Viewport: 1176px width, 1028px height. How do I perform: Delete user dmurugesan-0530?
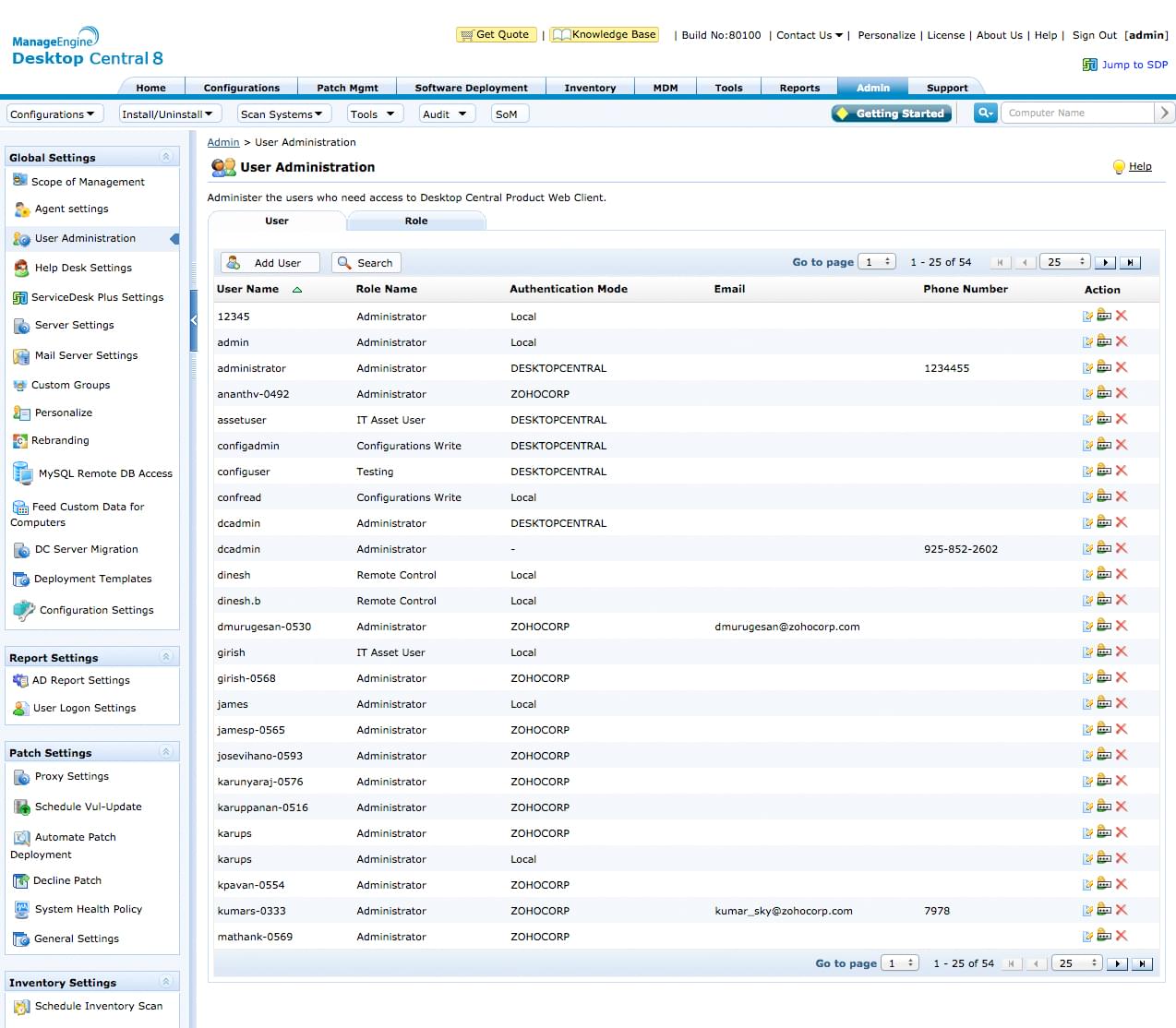coord(1122,626)
